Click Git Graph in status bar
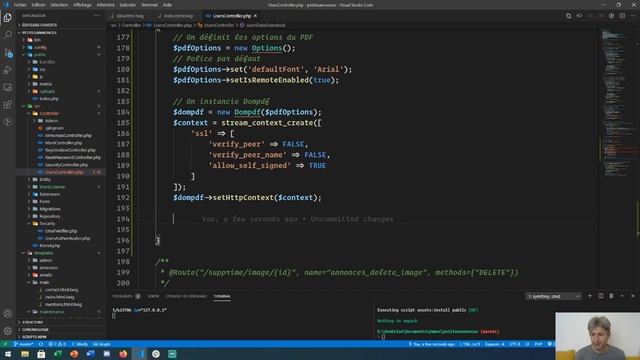The height and width of the screenshot is (360, 640). pos(102,344)
